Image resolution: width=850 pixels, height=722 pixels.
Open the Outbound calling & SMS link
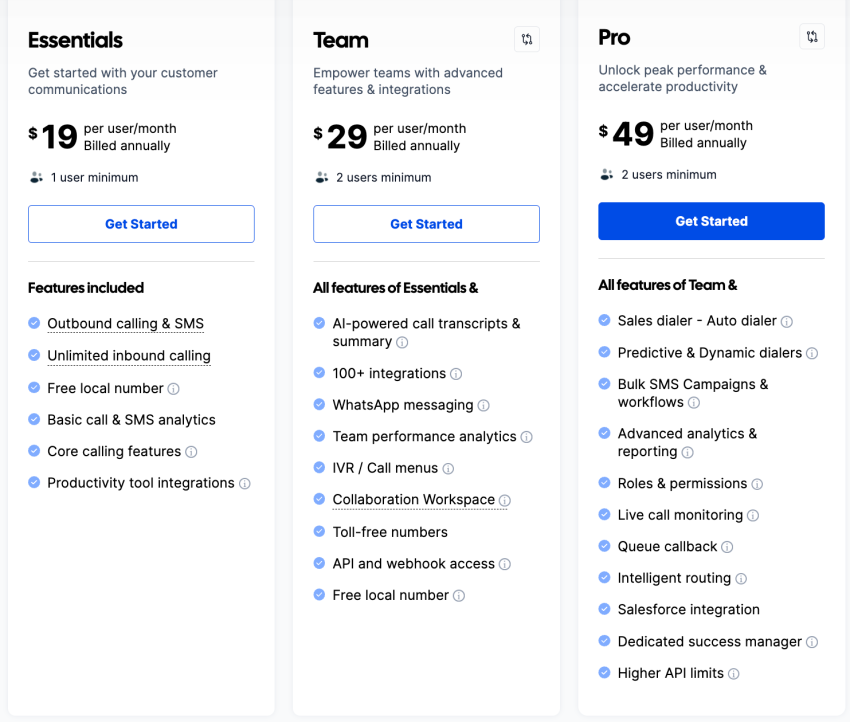126,324
